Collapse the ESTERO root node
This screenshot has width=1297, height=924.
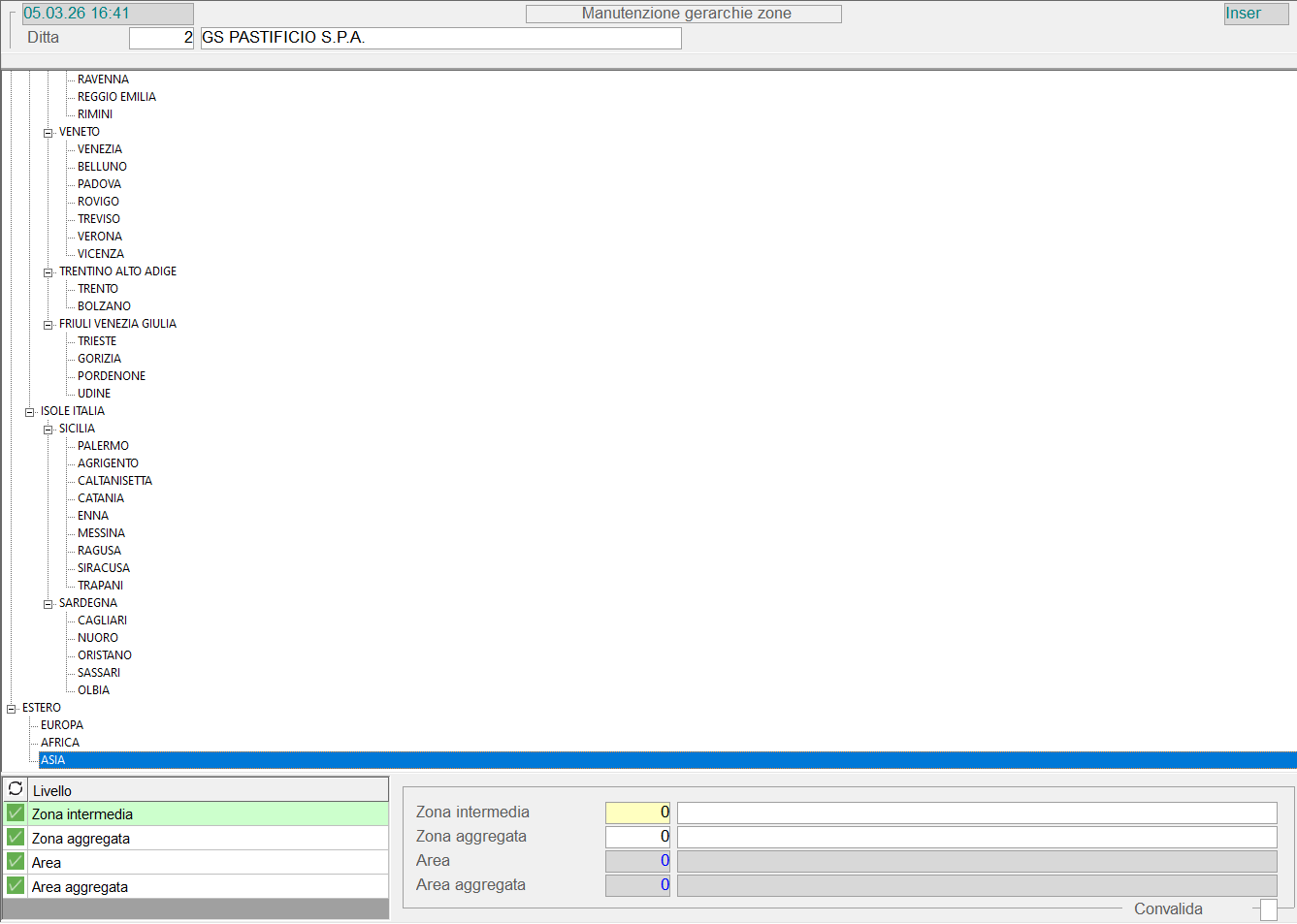tap(12, 709)
